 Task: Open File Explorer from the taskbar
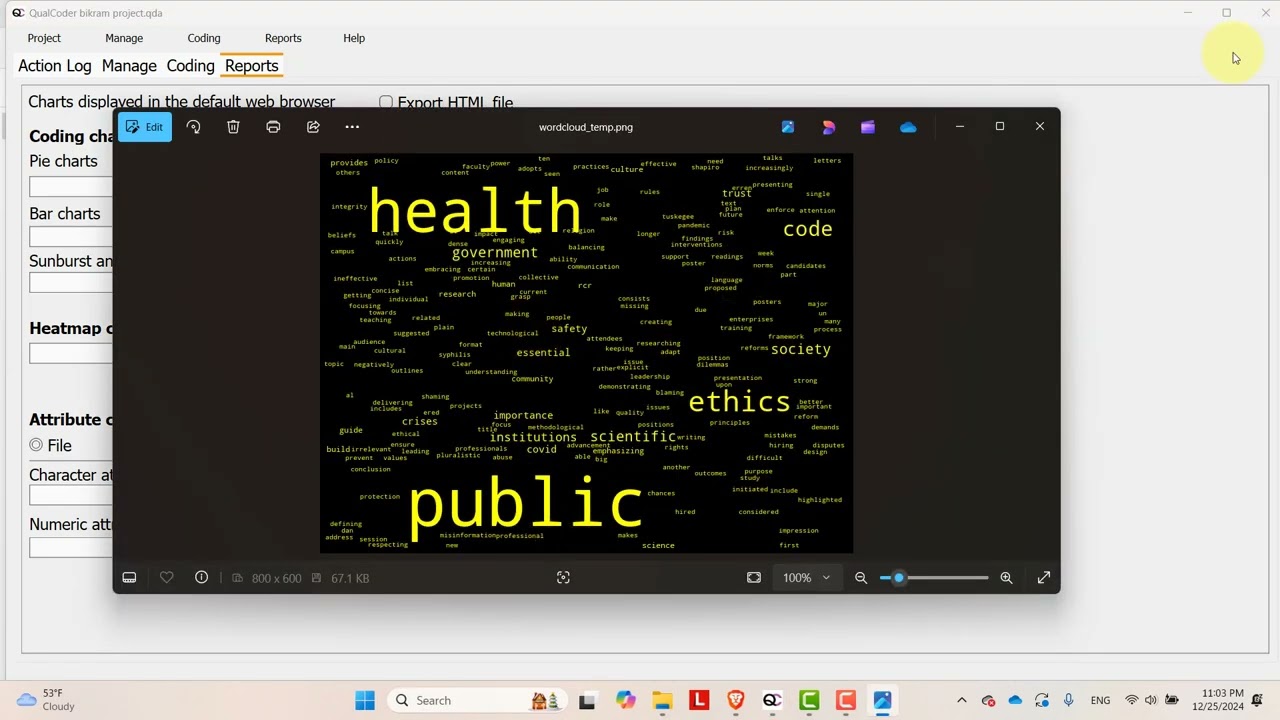click(662, 700)
